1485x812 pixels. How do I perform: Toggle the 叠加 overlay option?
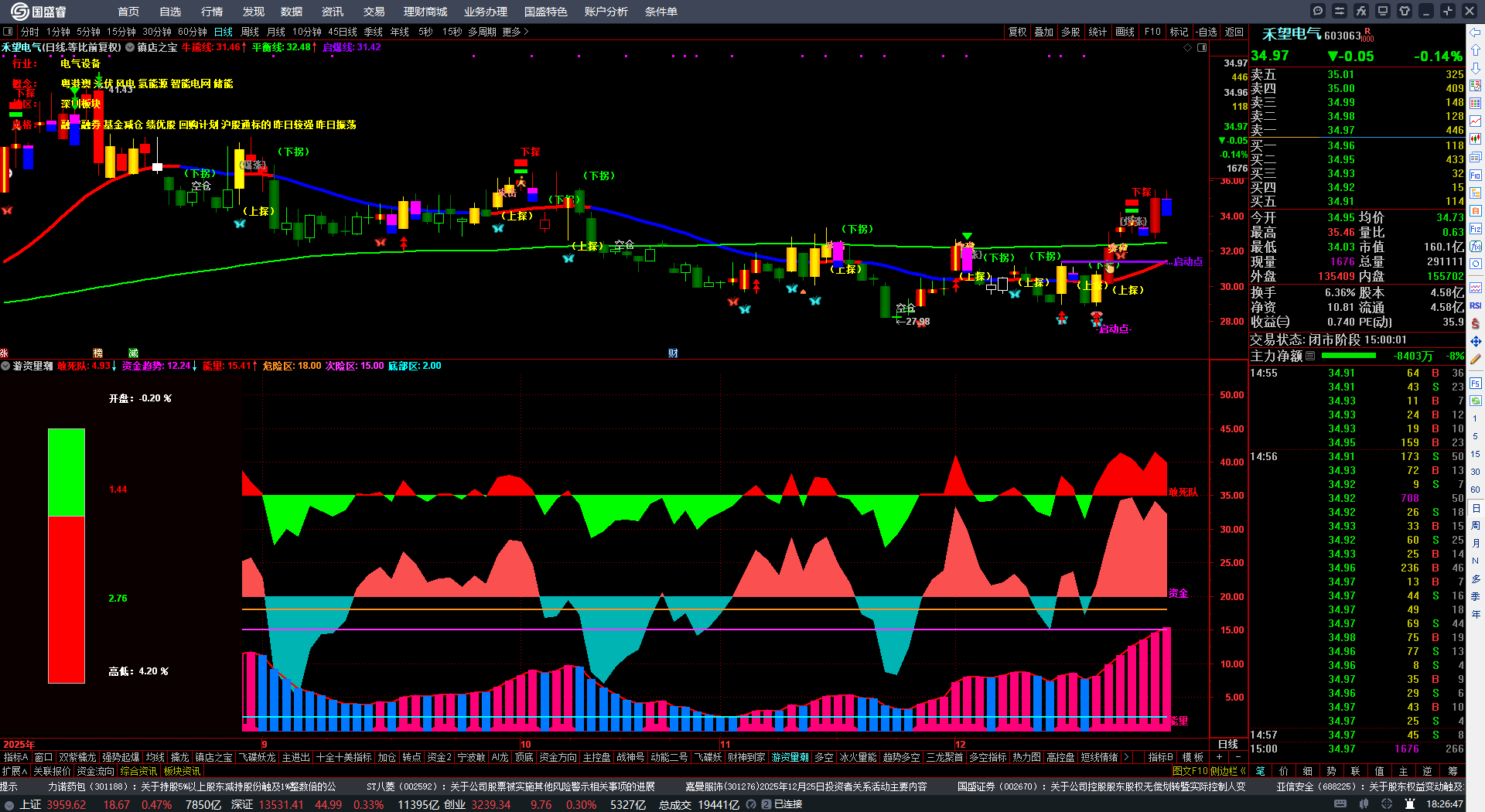pos(1044,32)
